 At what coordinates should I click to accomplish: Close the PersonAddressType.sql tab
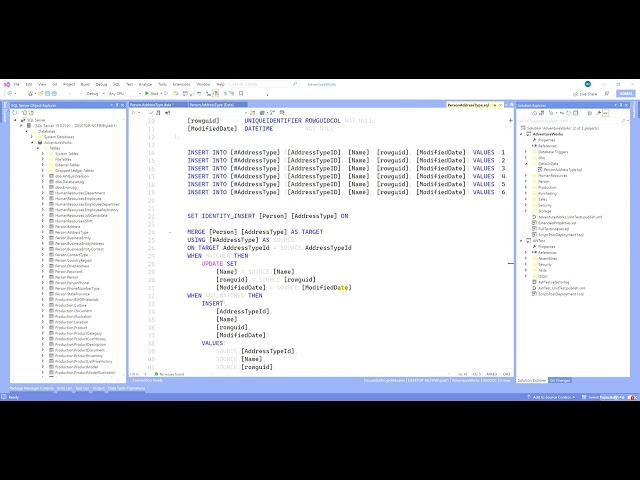point(501,105)
